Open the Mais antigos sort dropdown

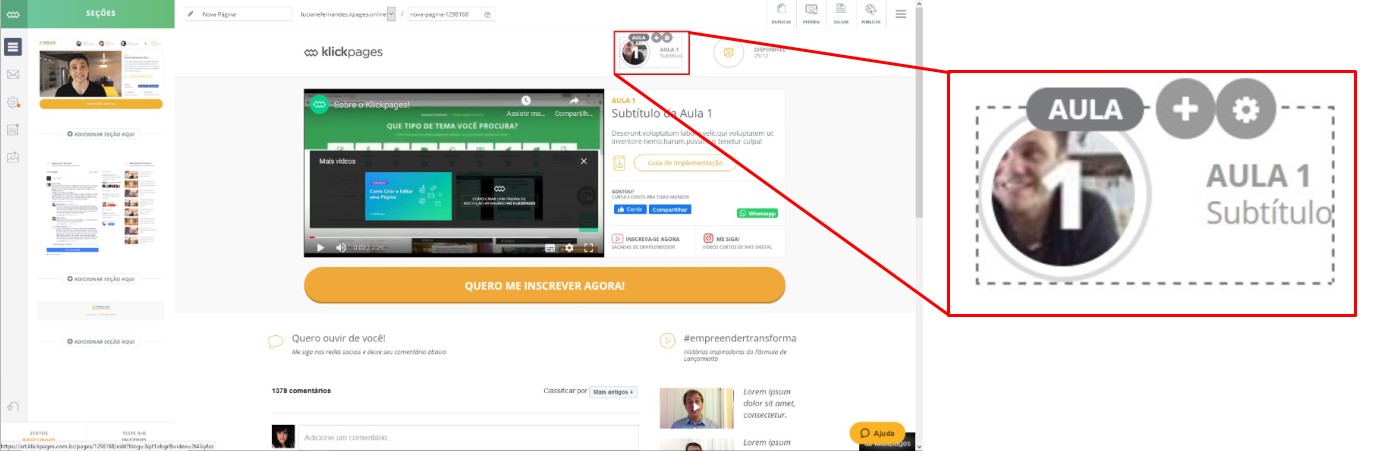612,392
